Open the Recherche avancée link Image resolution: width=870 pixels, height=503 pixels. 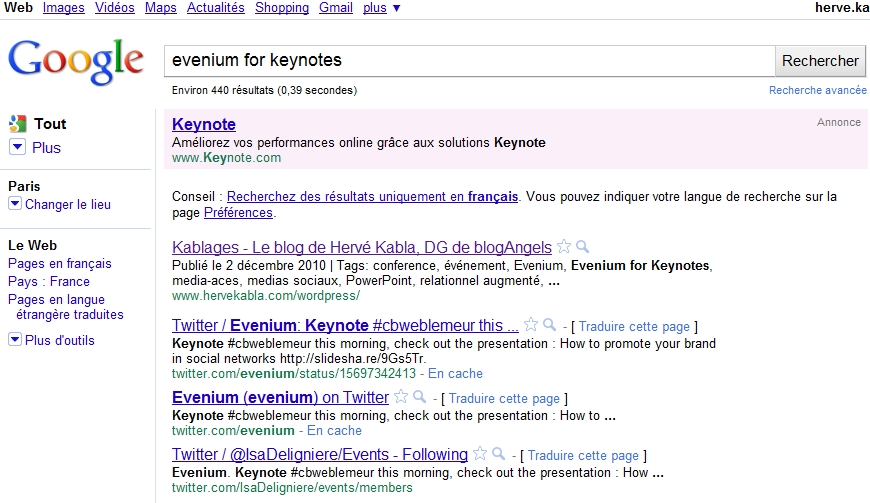tap(817, 90)
